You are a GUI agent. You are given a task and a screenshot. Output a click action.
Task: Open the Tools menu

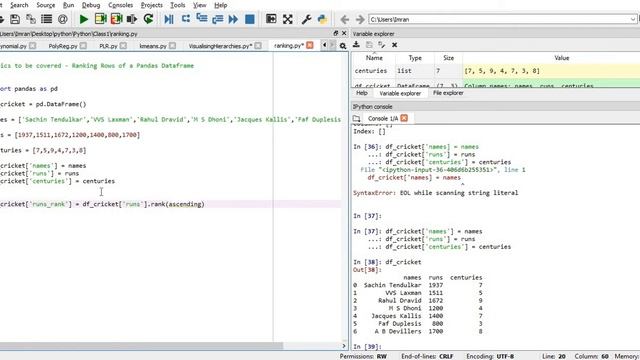(x=178, y=5)
